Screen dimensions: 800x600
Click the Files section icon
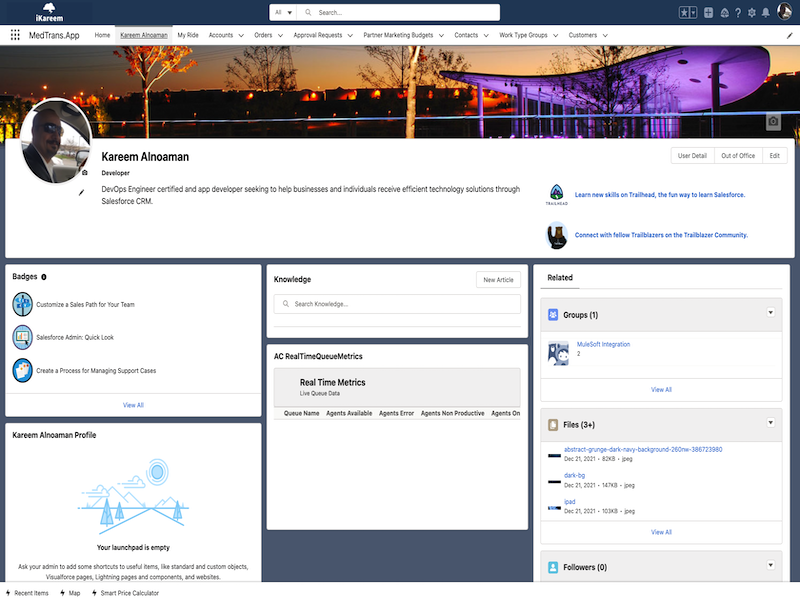coord(553,425)
